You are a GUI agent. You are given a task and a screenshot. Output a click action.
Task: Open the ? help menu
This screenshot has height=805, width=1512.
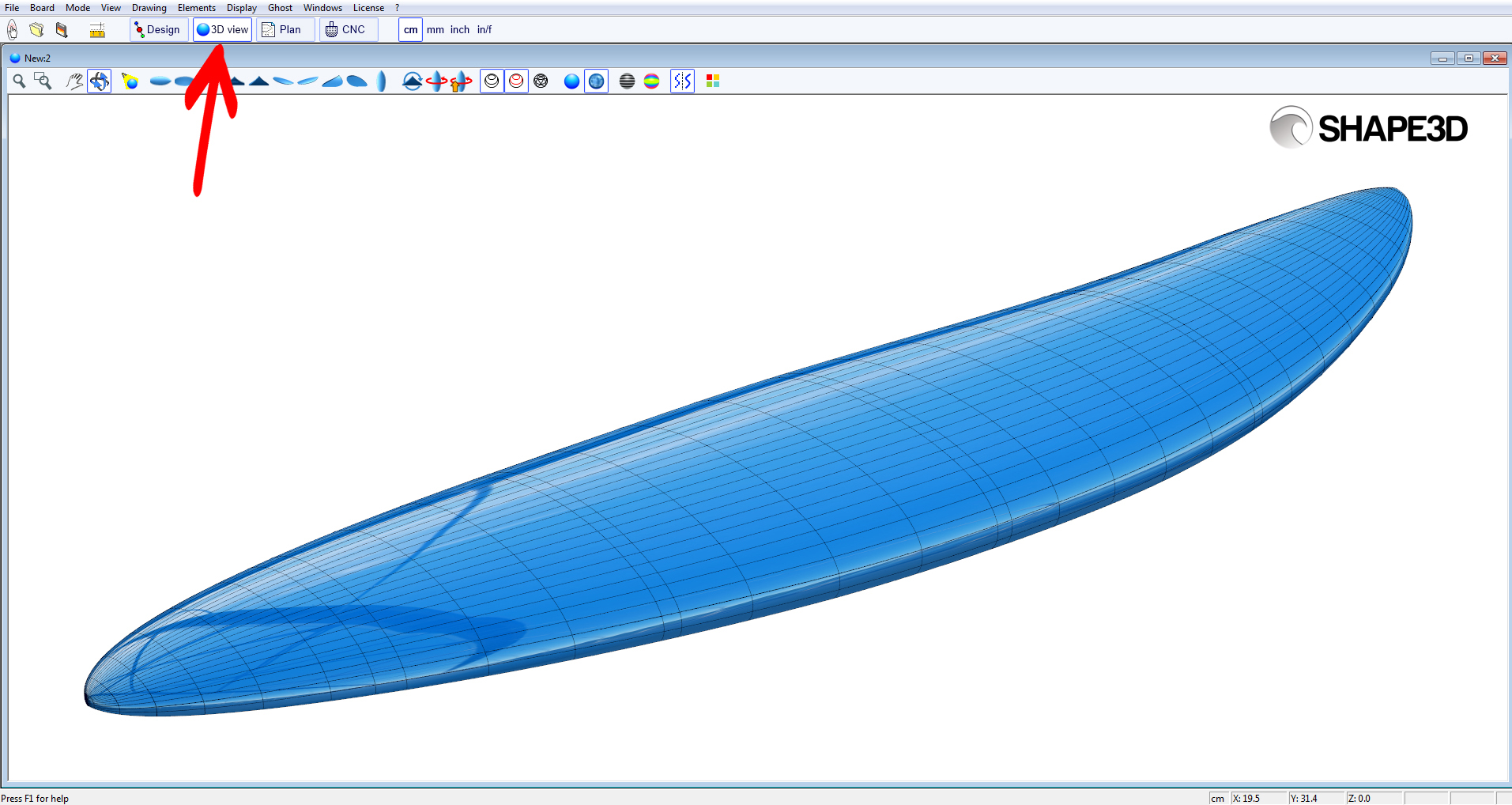(x=398, y=8)
